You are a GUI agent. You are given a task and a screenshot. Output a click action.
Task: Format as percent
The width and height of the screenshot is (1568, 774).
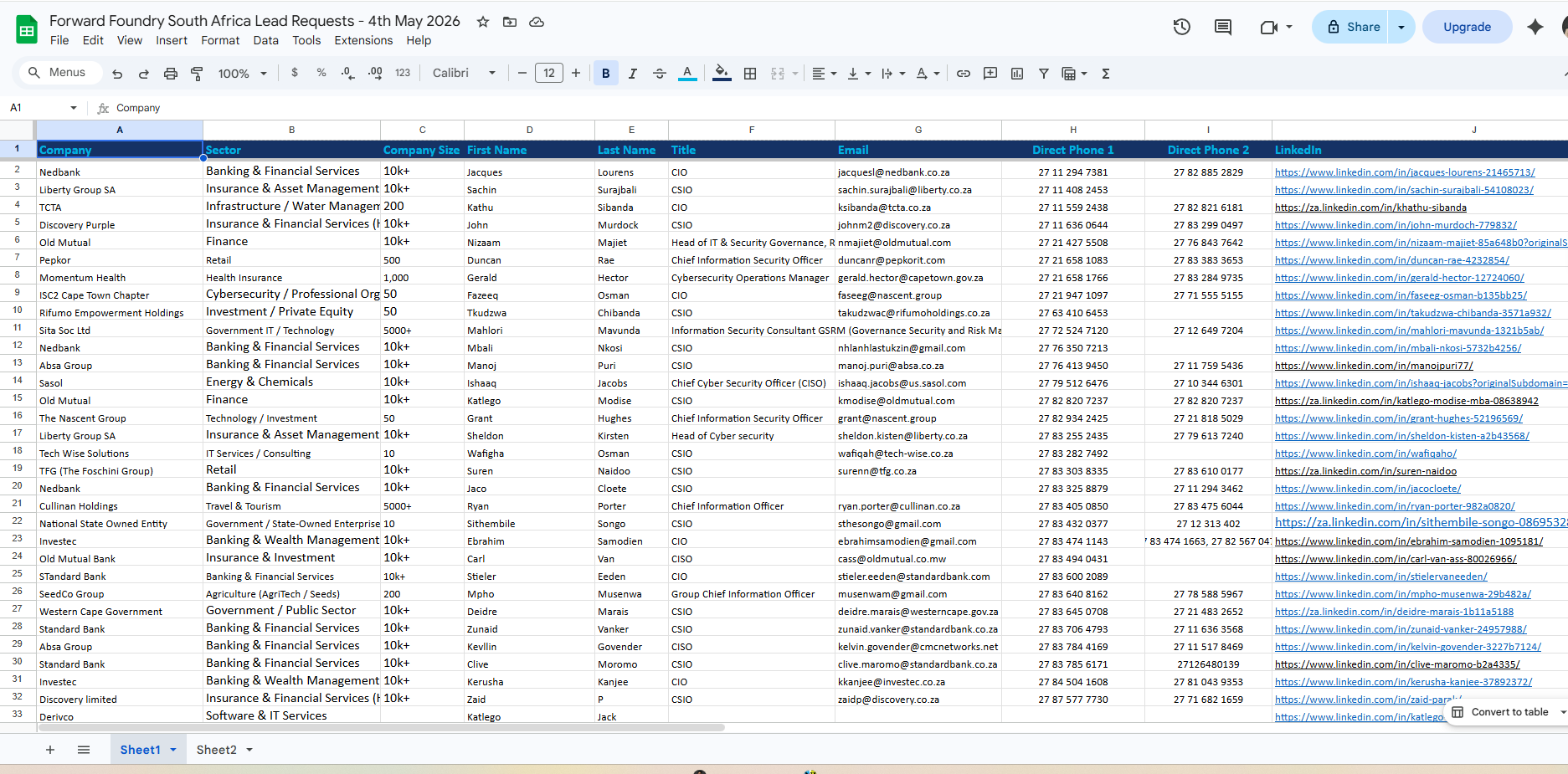tap(321, 73)
